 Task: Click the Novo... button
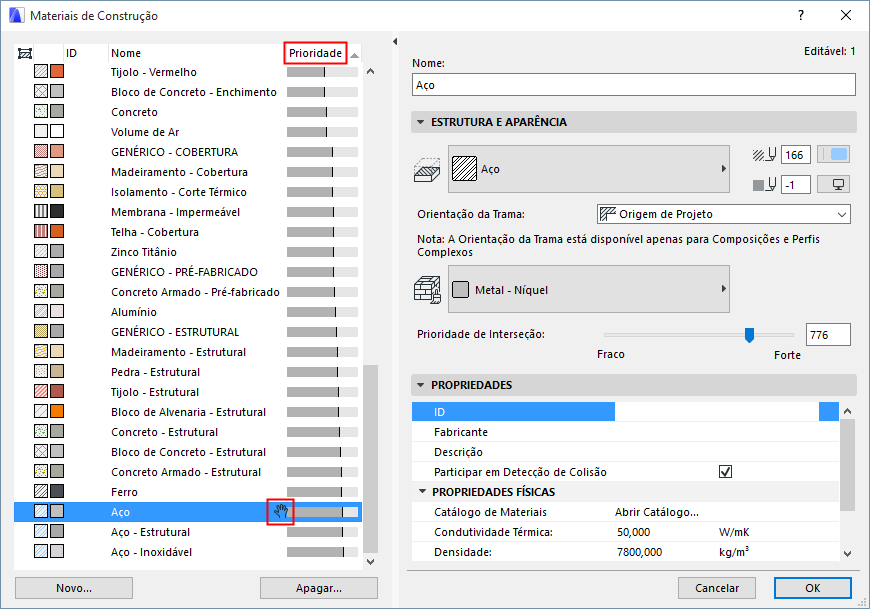tap(74, 588)
